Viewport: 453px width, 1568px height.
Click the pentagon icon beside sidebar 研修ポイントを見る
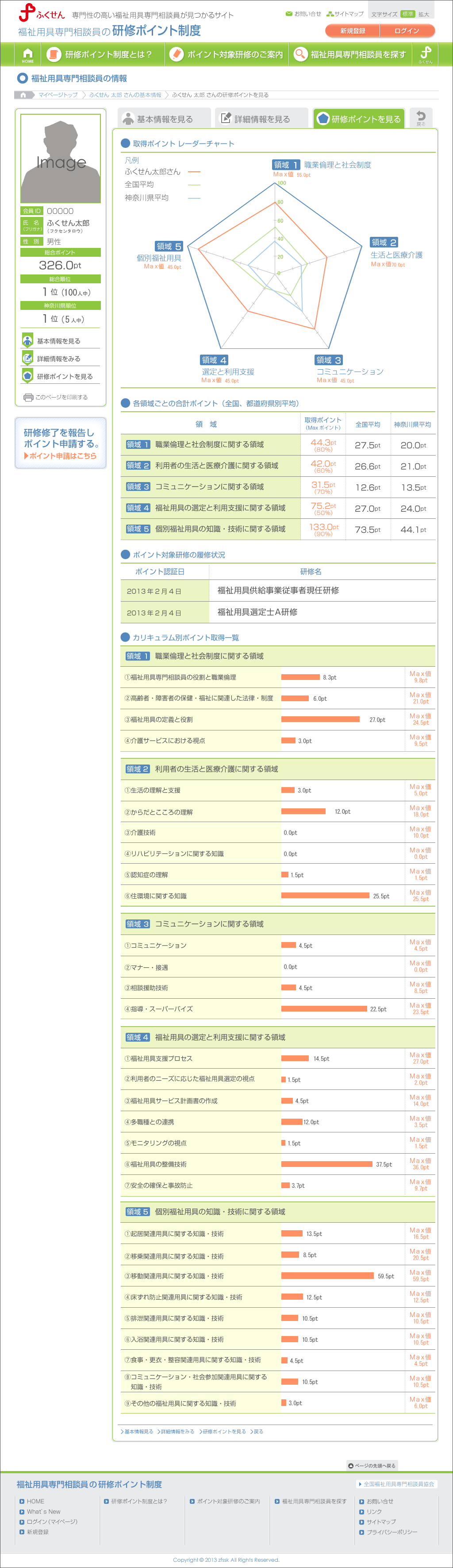(27, 375)
